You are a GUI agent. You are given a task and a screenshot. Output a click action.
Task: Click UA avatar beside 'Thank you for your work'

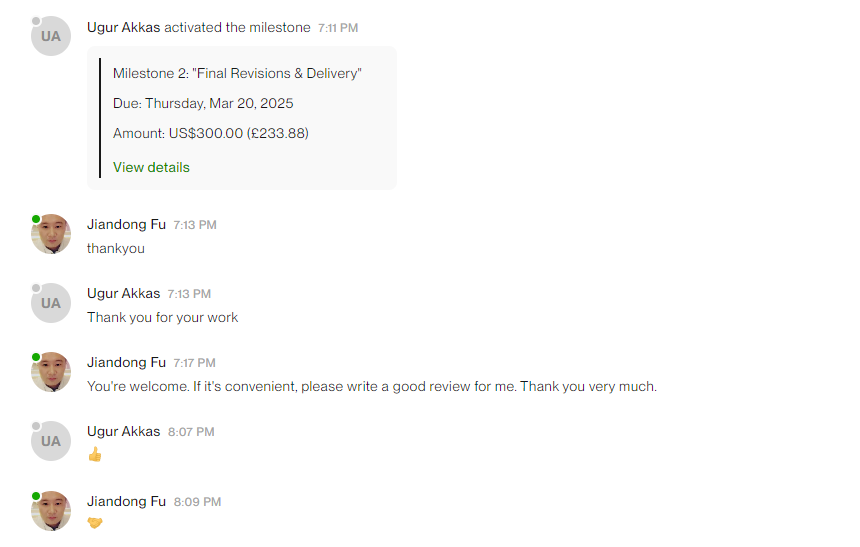coord(51,303)
